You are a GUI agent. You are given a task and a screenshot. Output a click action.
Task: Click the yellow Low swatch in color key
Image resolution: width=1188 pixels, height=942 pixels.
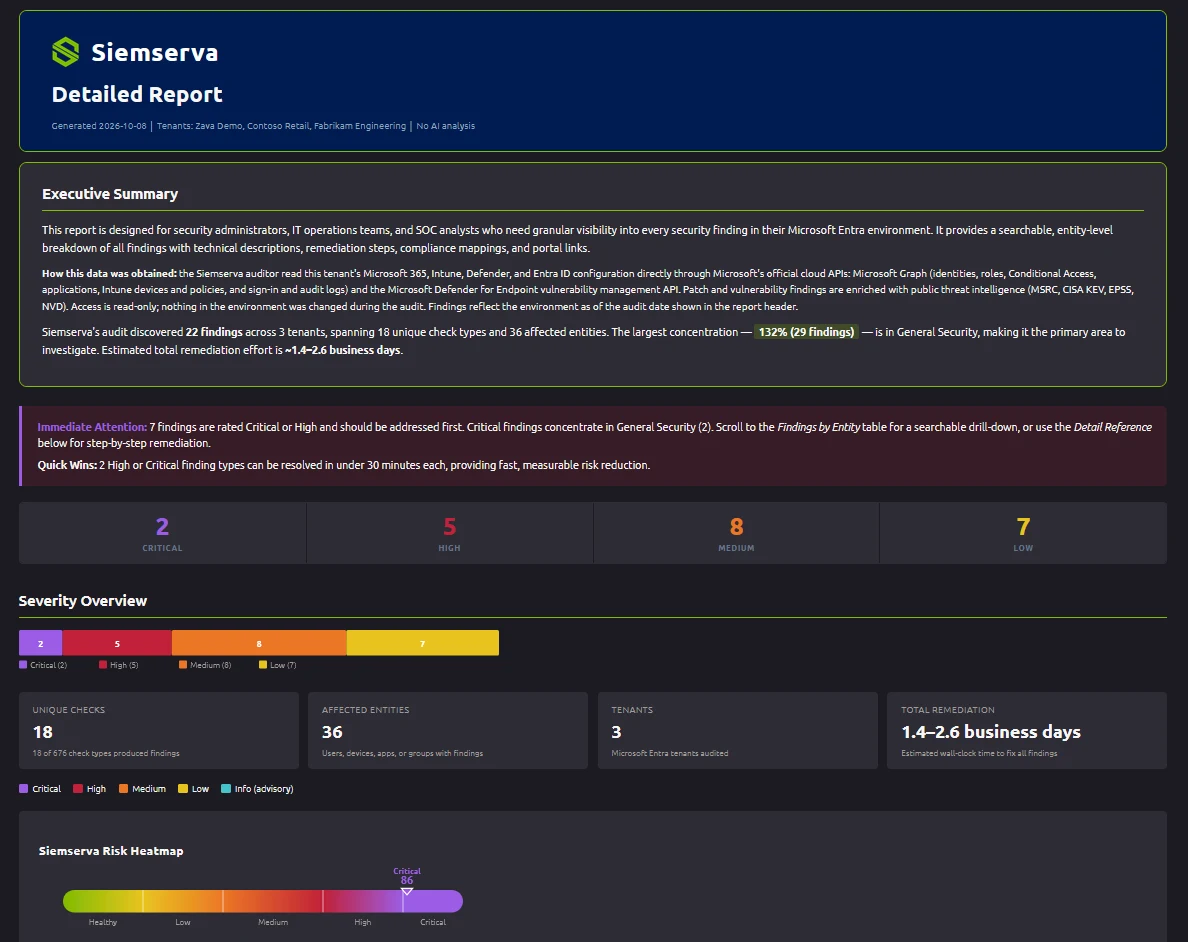coord(183,789)
